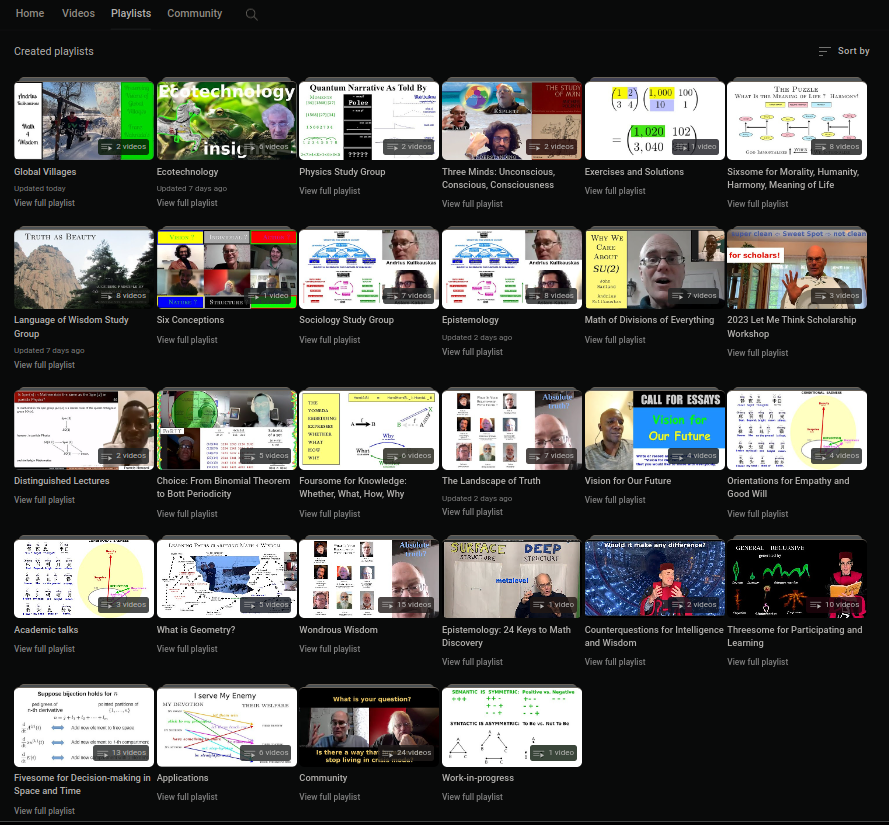Image resolution: width=889 pixels, height=825 pixels.
Task: Click playlist icon on Wondrous Wisdom badge
Action: (387, 605)
